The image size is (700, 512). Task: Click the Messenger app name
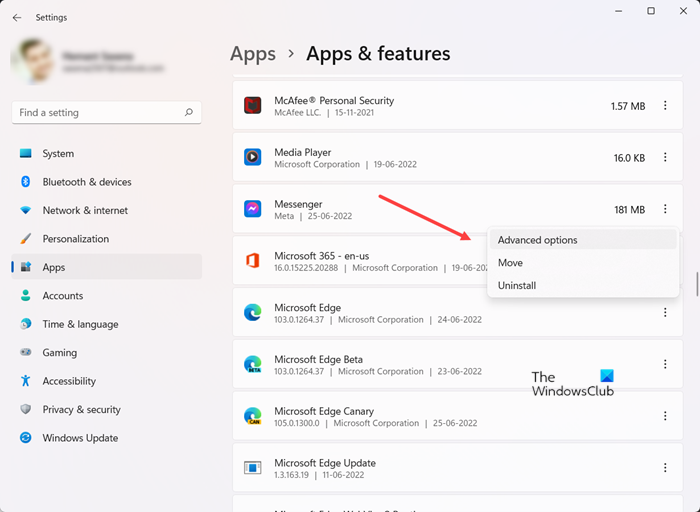click(298, 204)
